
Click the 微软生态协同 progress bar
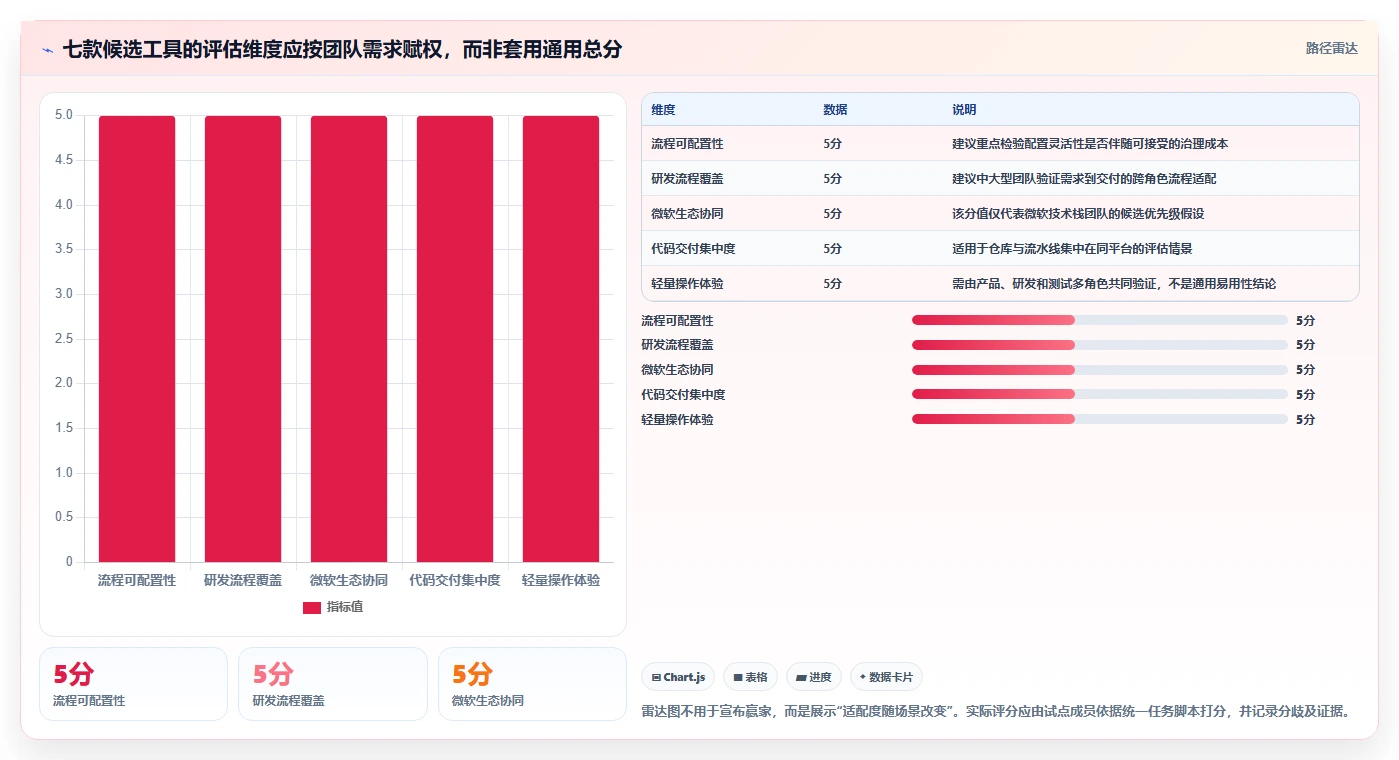pos(1100,370)
